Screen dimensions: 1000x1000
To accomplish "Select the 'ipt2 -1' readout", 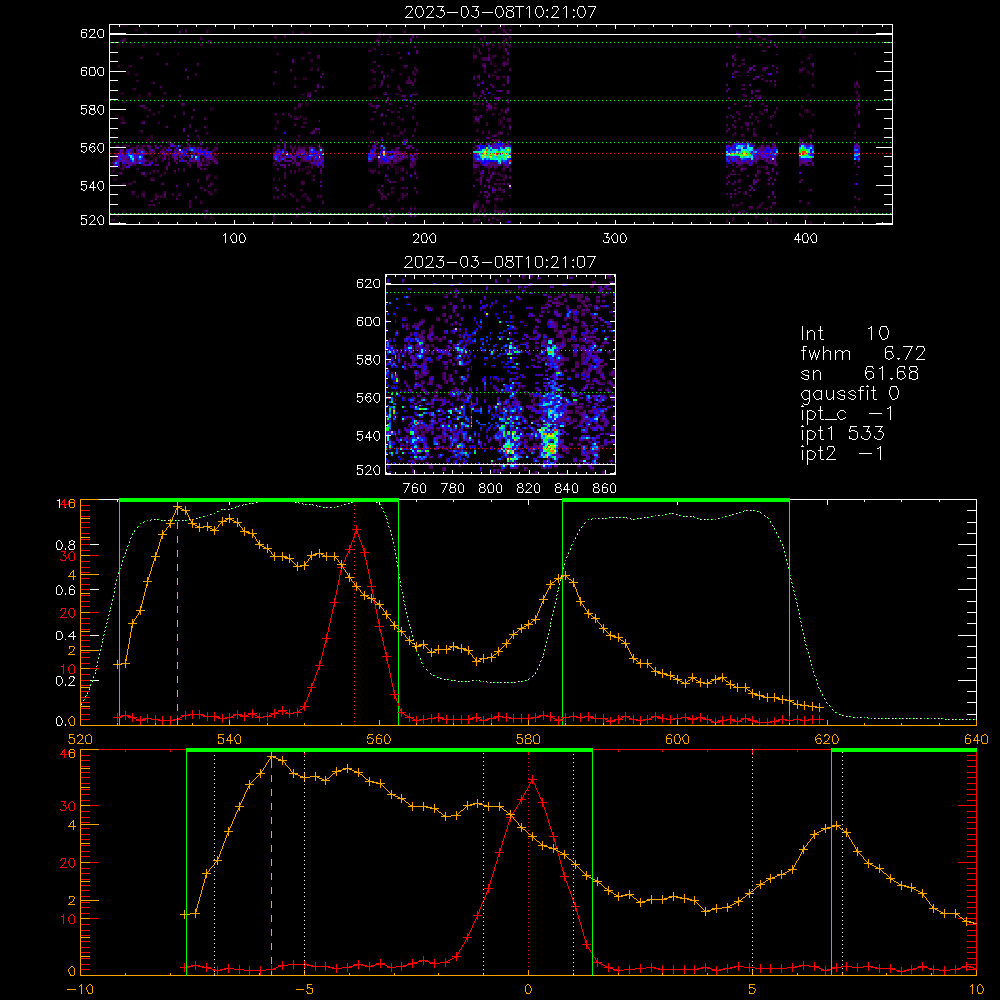I will (x=842, y=453).
